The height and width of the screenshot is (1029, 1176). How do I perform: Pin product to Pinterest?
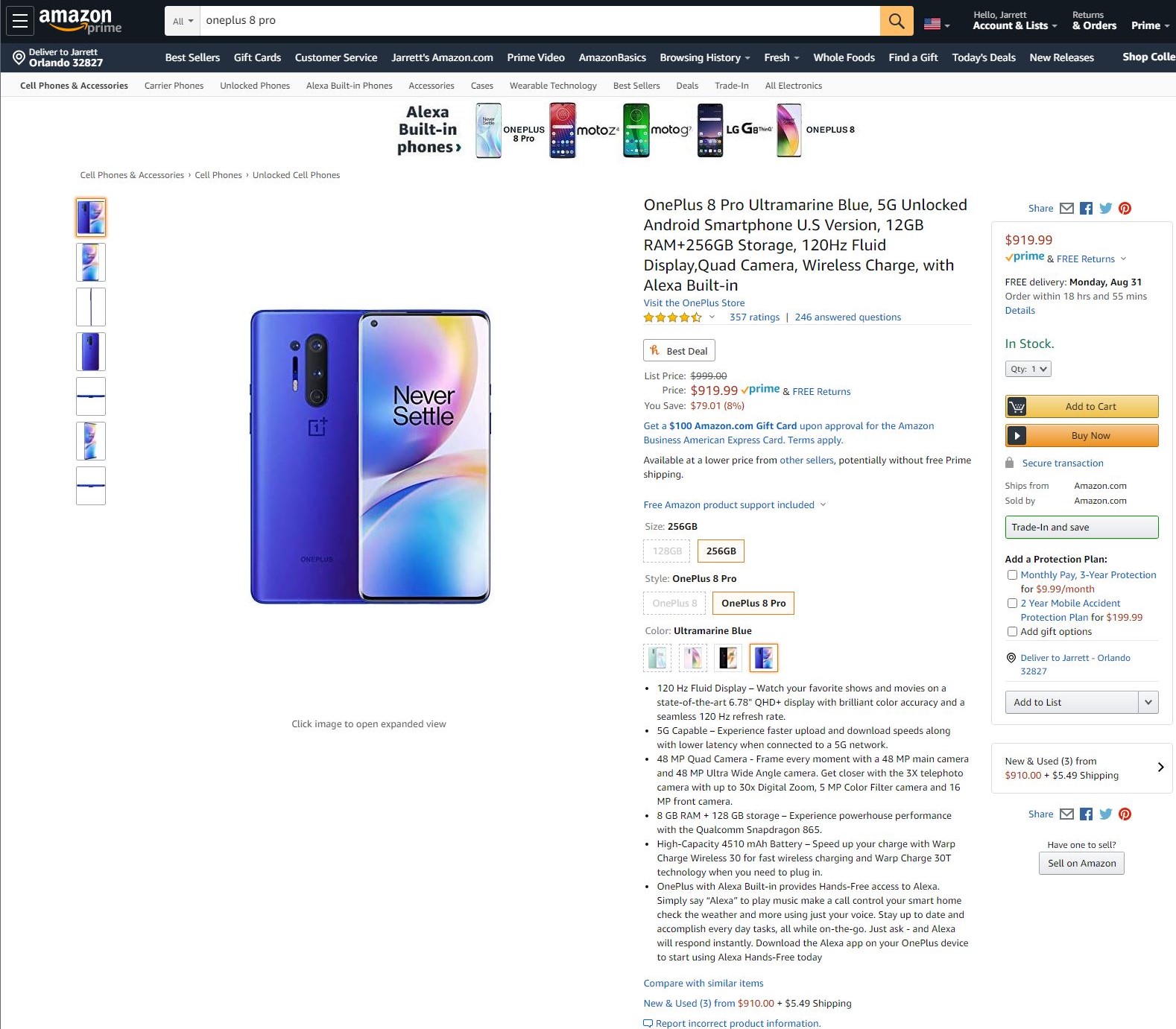tap(1125, 209)
